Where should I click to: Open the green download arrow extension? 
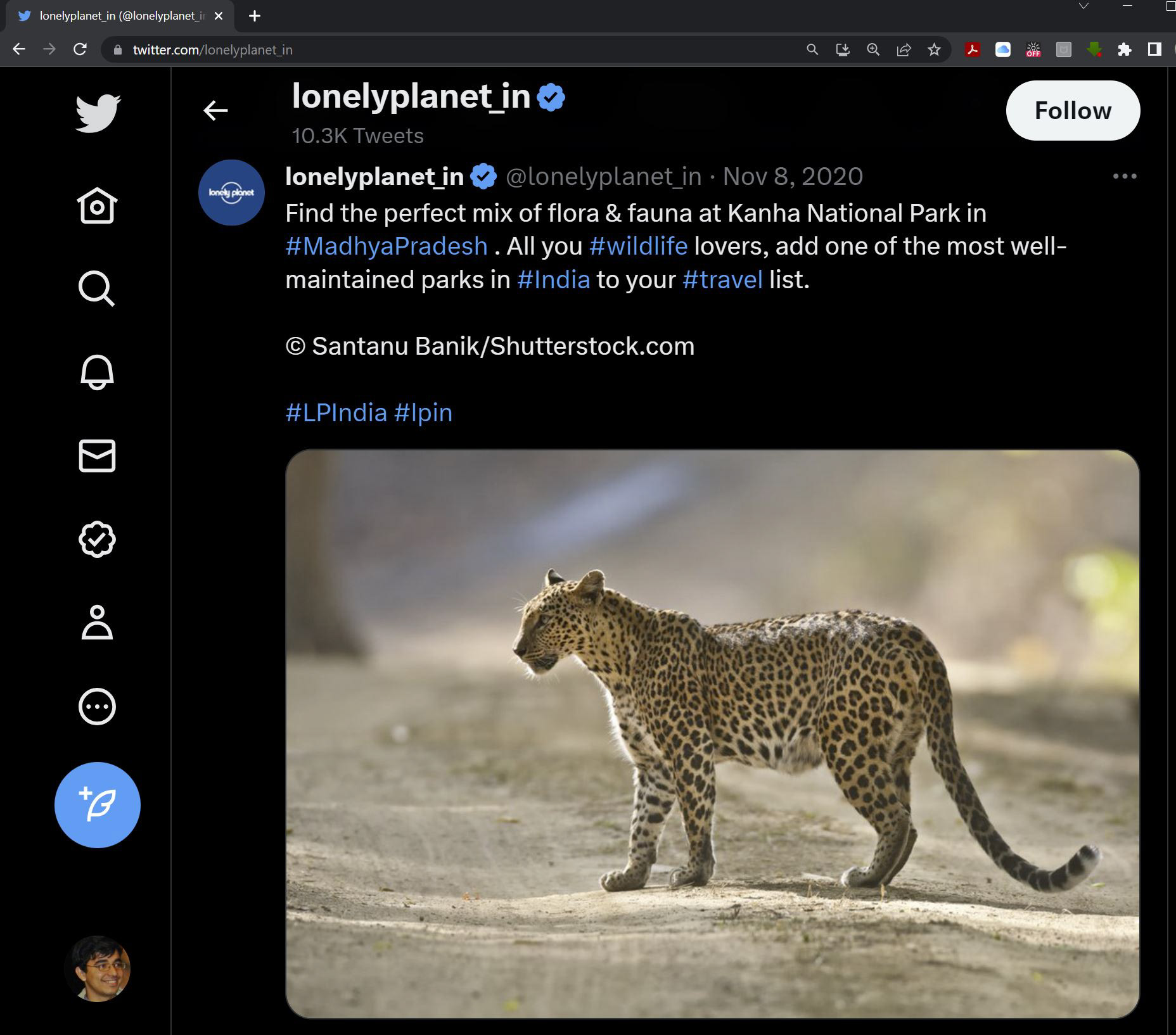click(1094, 49)
